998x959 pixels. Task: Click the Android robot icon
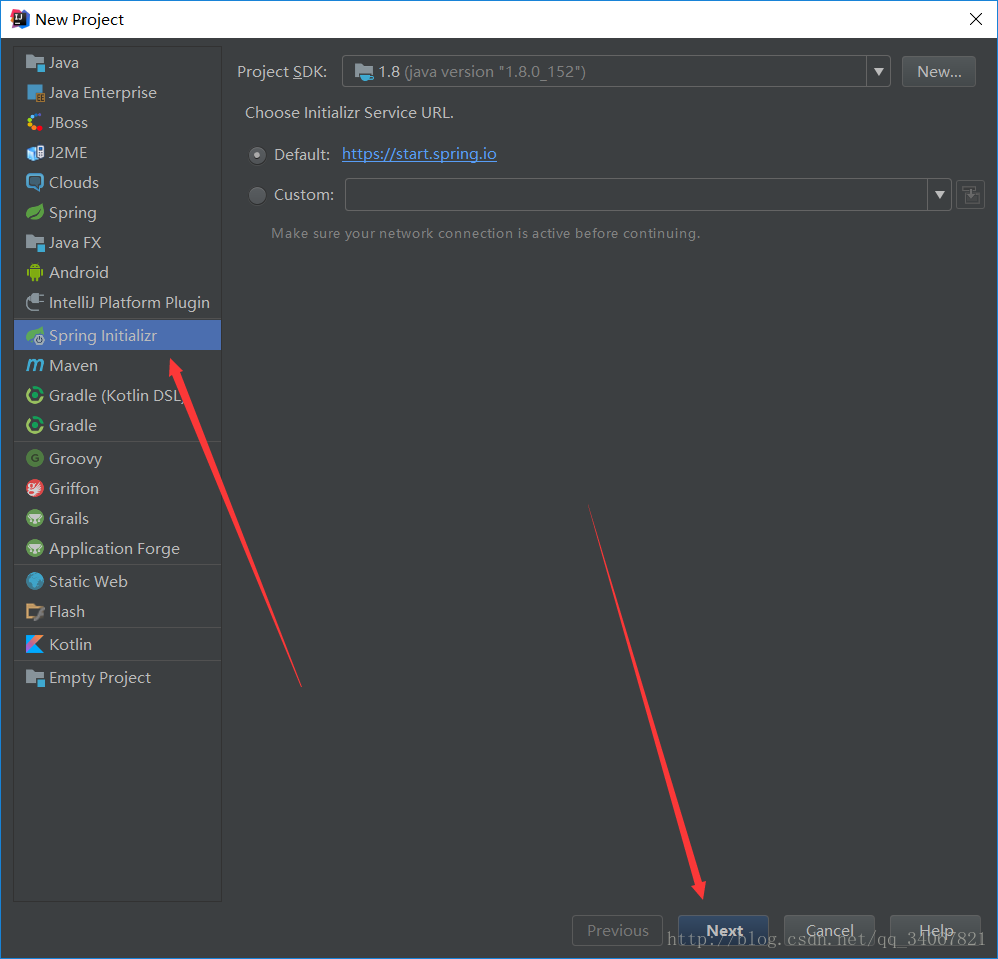[x=35, y=272]
